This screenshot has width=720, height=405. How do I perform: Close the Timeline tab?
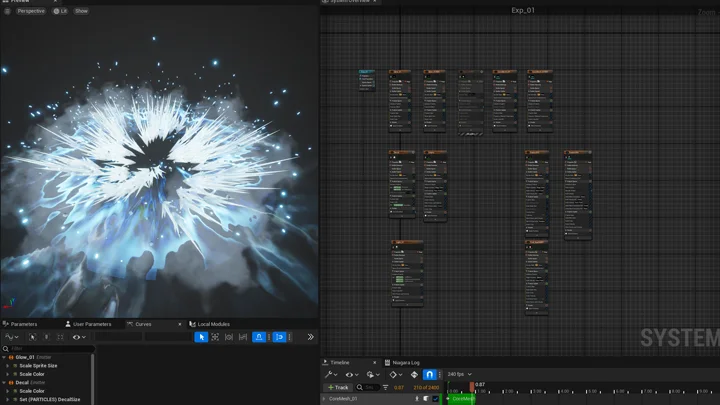coord(374,363)
